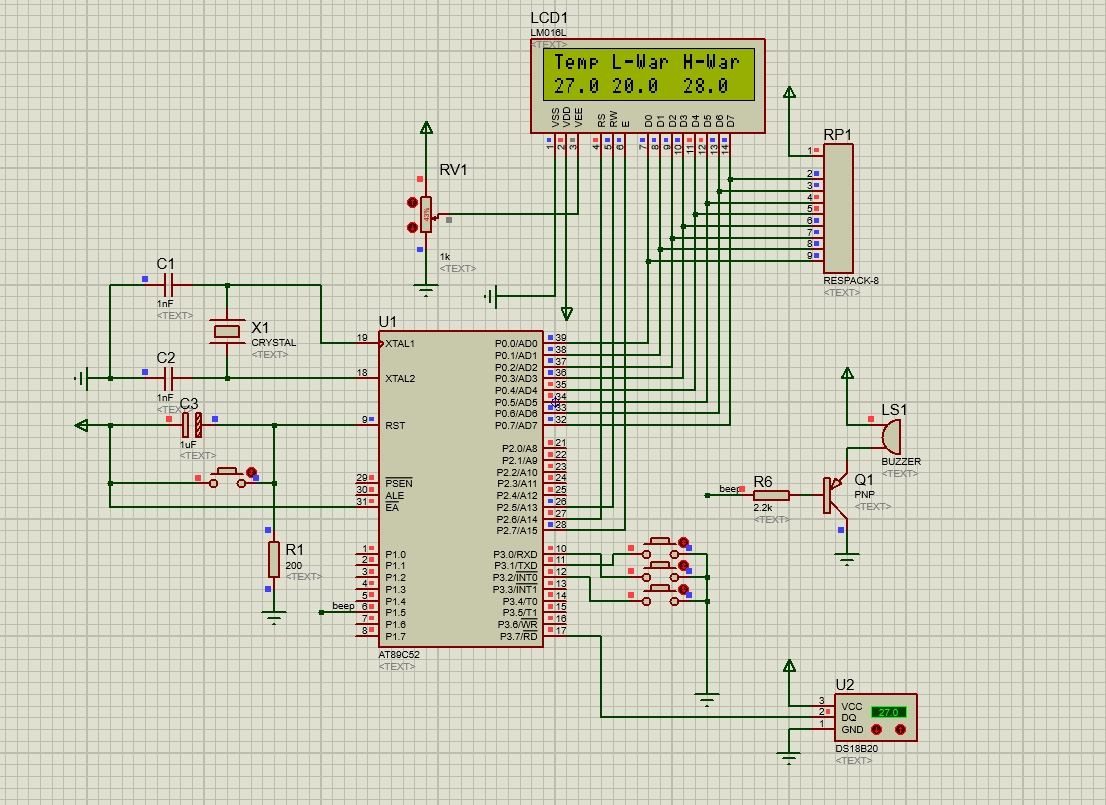The width and height of the screenshot is (1106, 805).
Task: Click the RST pin label on U1
Action: point(395,425)
